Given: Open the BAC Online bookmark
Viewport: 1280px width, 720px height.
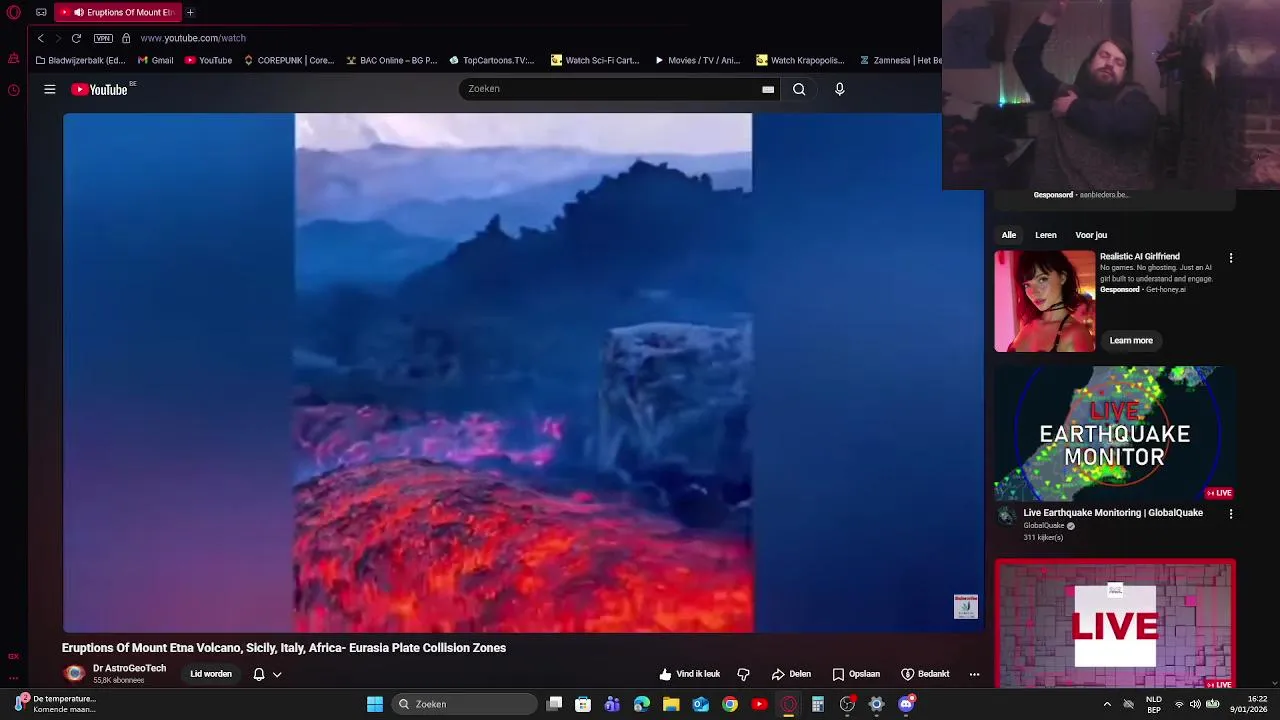Looking at the screenshot, I should click(x=392, y=60).
